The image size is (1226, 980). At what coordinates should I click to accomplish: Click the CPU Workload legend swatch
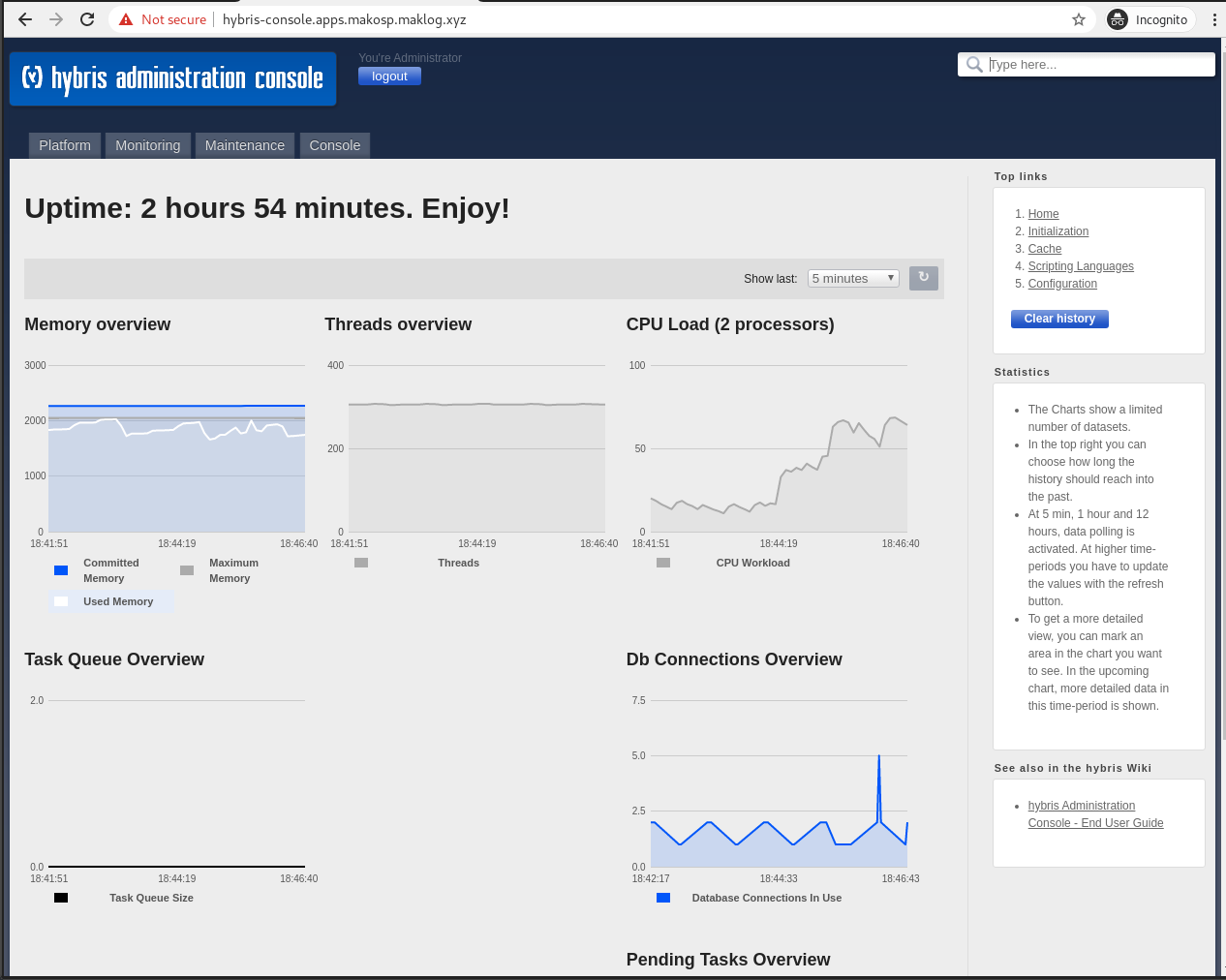pyautogui.click(x=663, y=563)
